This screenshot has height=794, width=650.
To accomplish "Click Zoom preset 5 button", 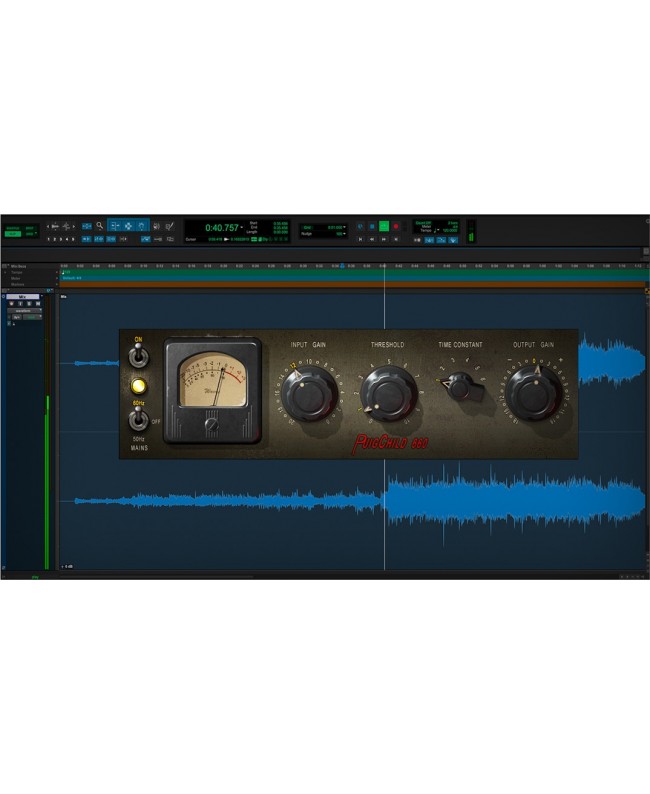I will (73, 239).
